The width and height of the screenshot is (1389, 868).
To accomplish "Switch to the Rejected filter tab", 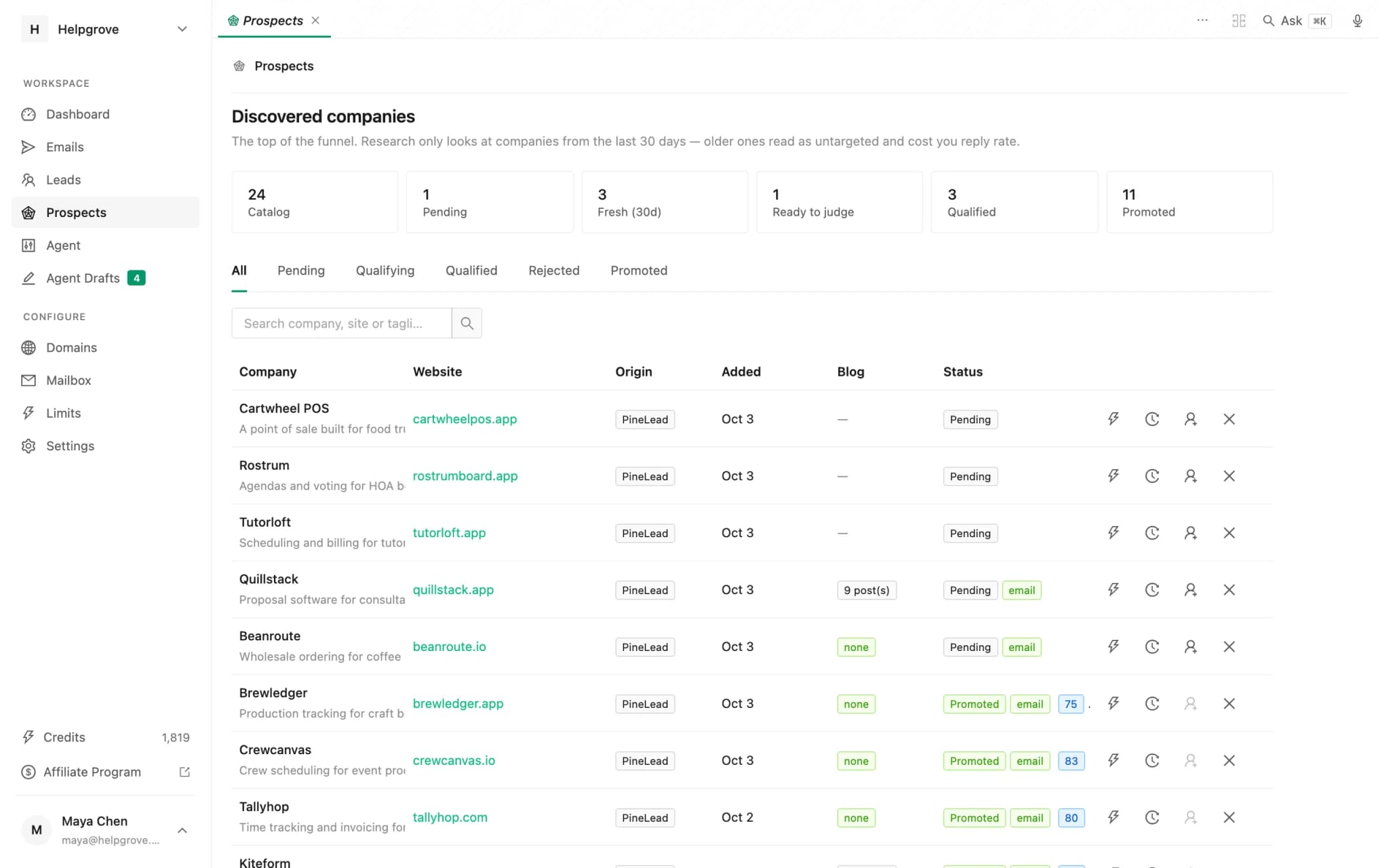I will coord(554,271).
